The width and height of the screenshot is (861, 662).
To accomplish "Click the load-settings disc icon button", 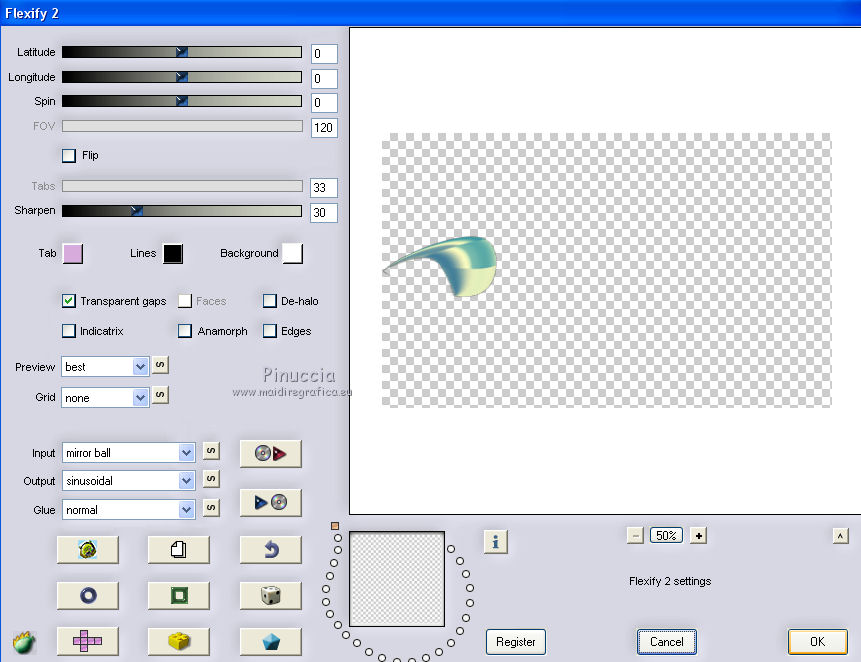I will 270,453.
